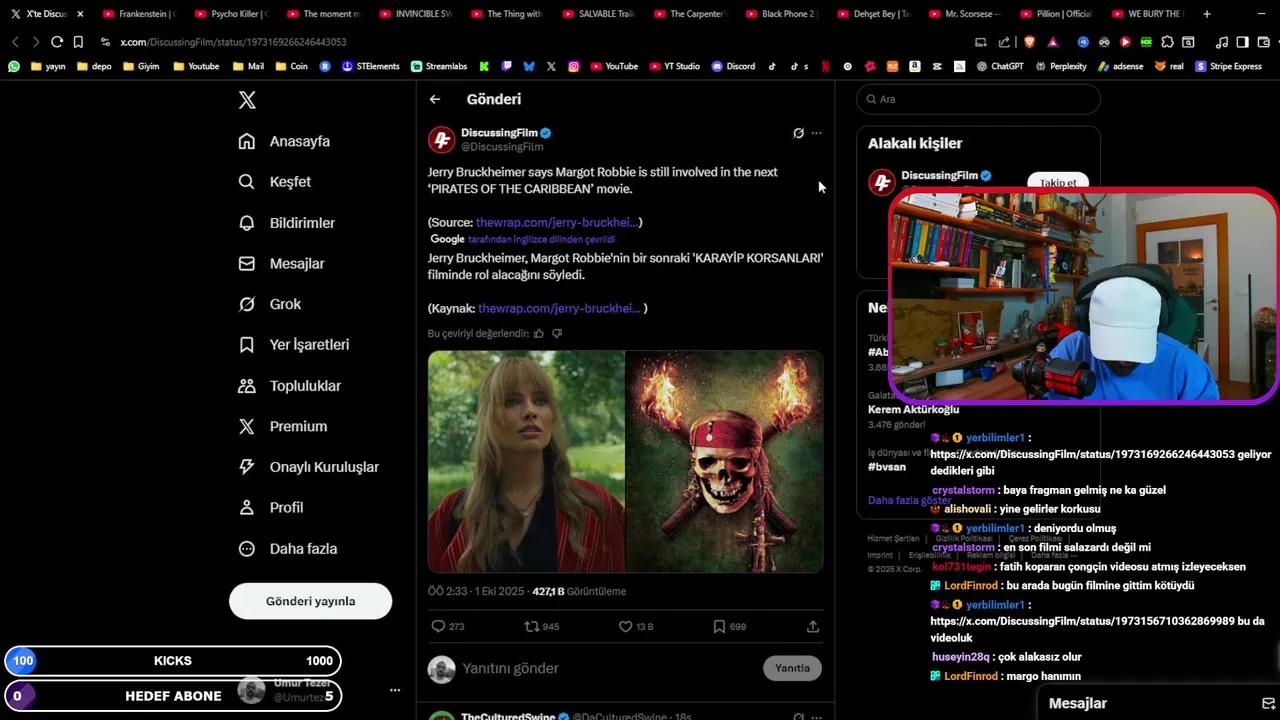This screenshot has width=1280, height=720.
Task: Expand the Daha fazla sidebar menu
Action: (302, 549)
